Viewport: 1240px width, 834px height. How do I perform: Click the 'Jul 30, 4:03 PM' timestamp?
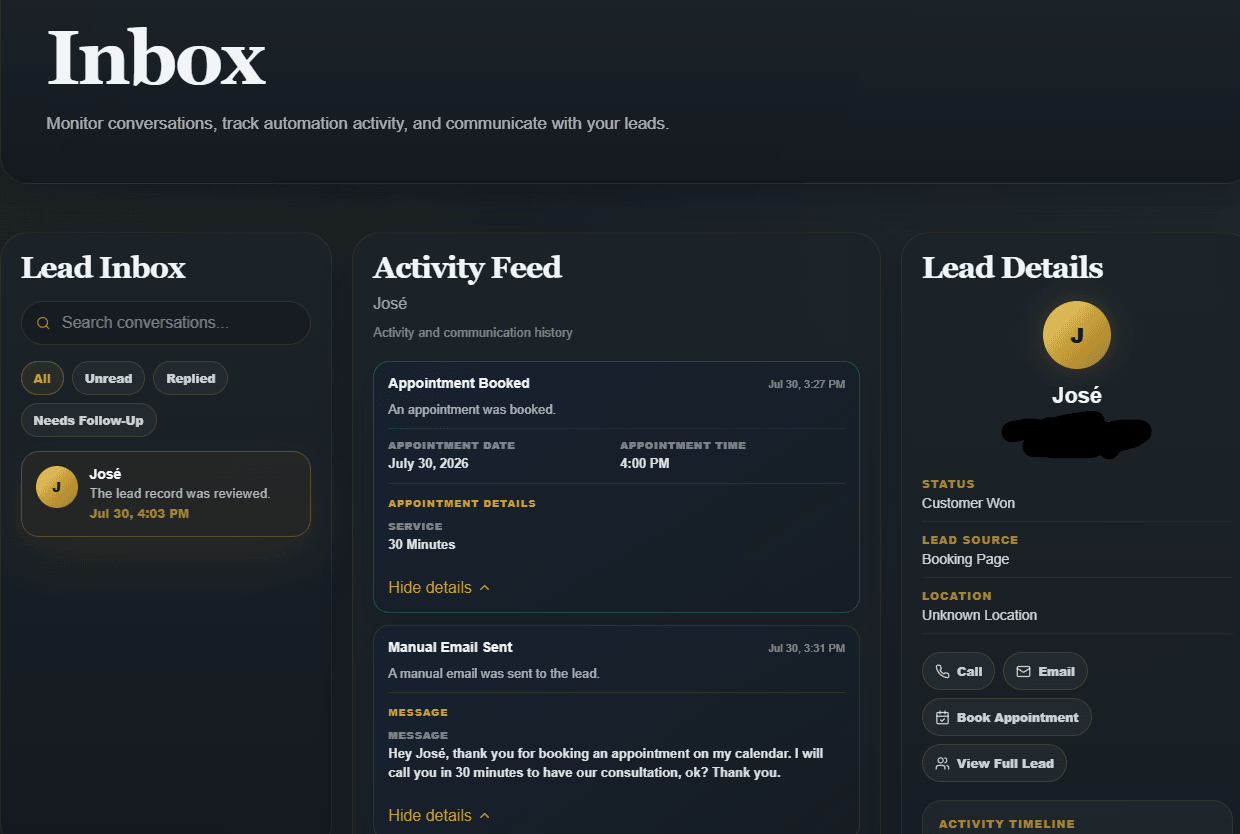tap(139, 514)
